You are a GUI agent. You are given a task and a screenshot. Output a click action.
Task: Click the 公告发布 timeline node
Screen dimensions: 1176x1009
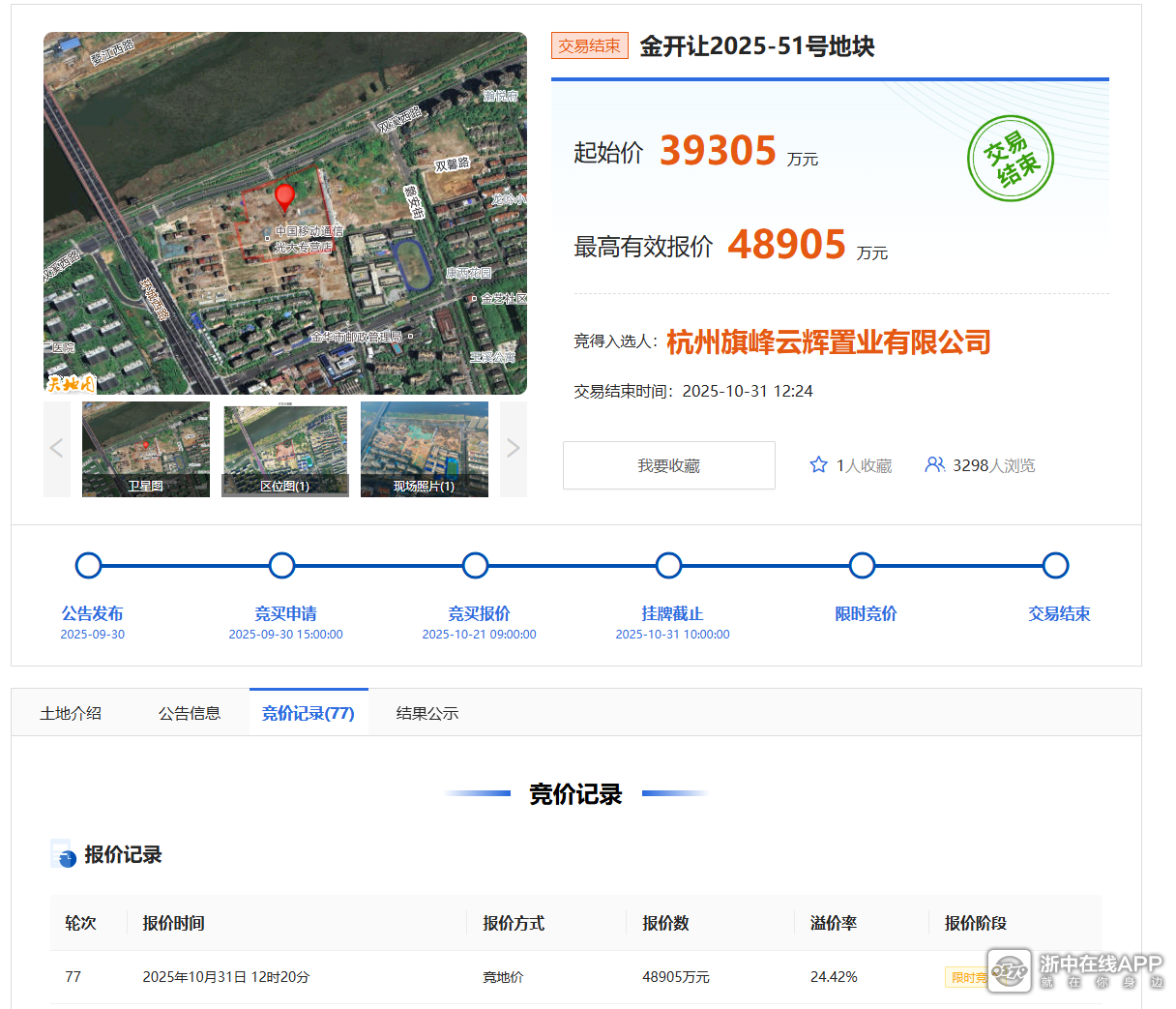(x=89, y=566)
